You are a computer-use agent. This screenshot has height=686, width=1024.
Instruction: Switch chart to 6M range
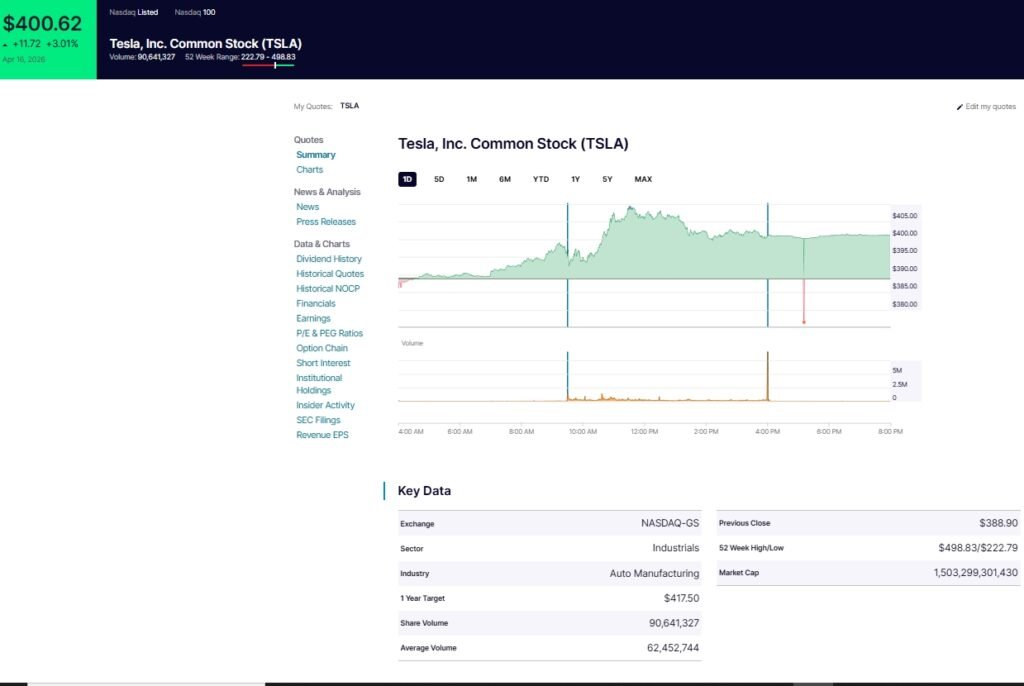tap(505, 179)
